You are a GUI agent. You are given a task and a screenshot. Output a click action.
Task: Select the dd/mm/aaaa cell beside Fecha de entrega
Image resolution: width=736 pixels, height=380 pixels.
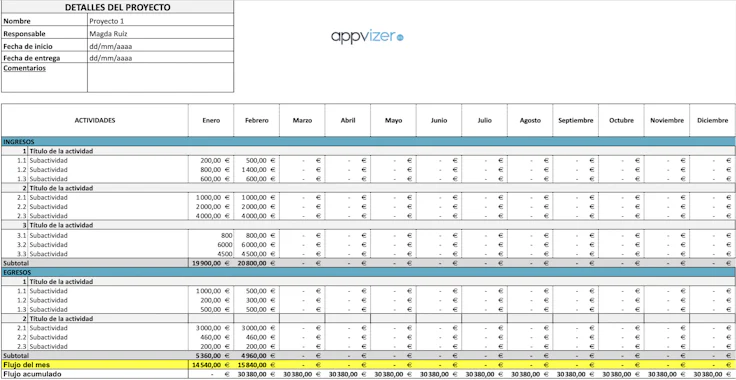pyautogui.click(x=161, y=58)
